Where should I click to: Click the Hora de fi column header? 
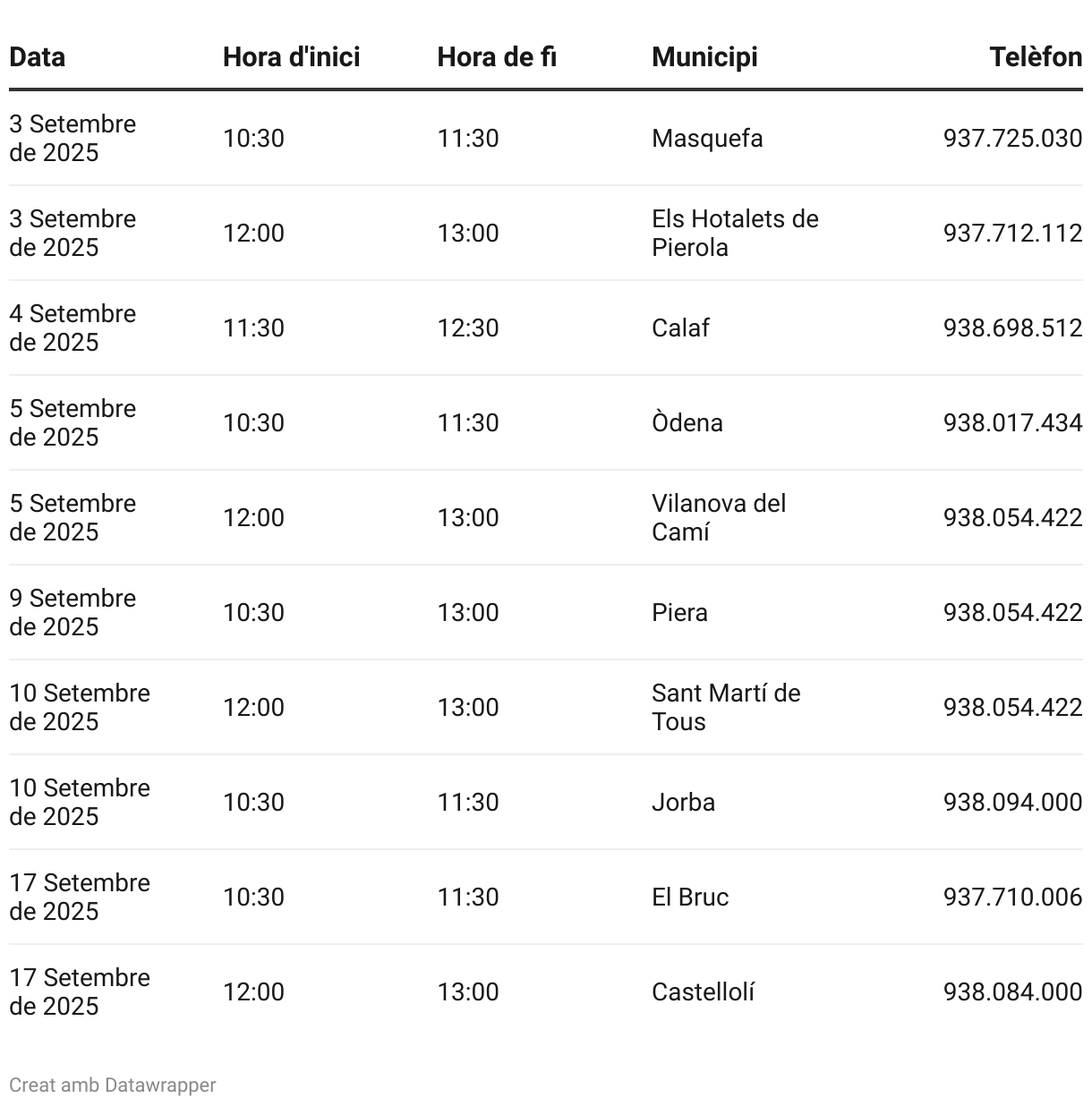pos(497,57)
